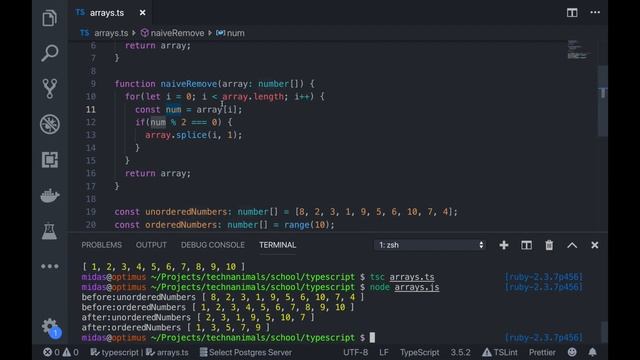
Task: Switch to the PROBLEMS panel tab
Action: (101, 245)
